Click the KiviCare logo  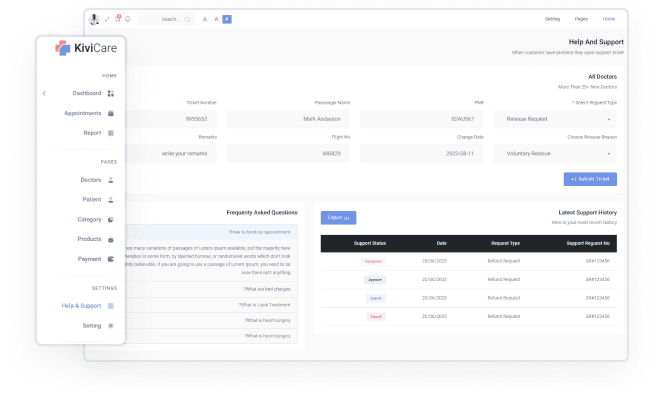[x=86, y=48]
